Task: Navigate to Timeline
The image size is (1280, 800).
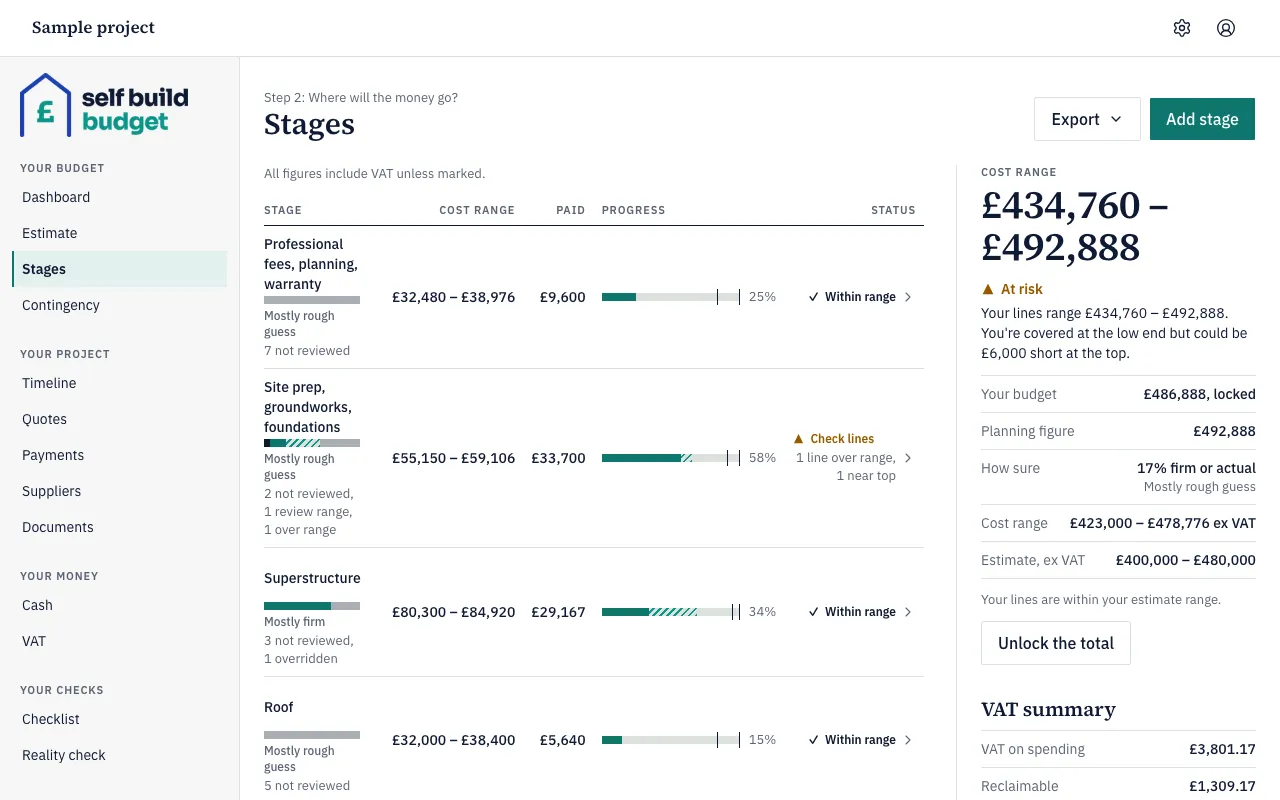Action: point(119,383)
